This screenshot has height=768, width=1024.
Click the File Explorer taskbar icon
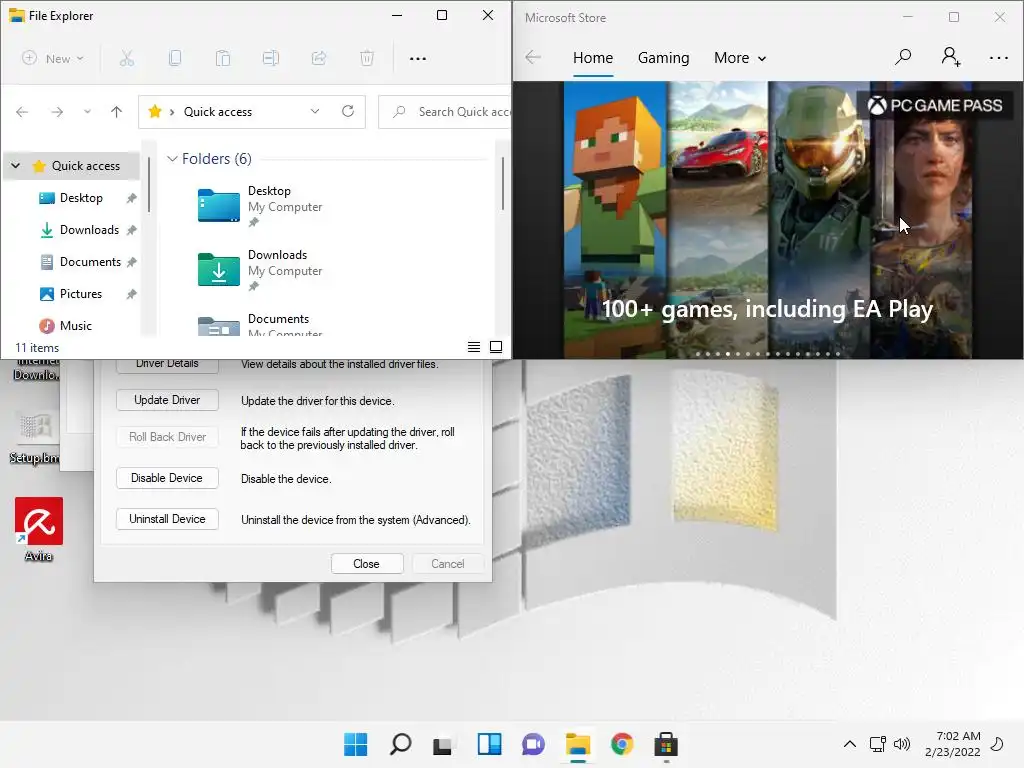pos(578,744)
